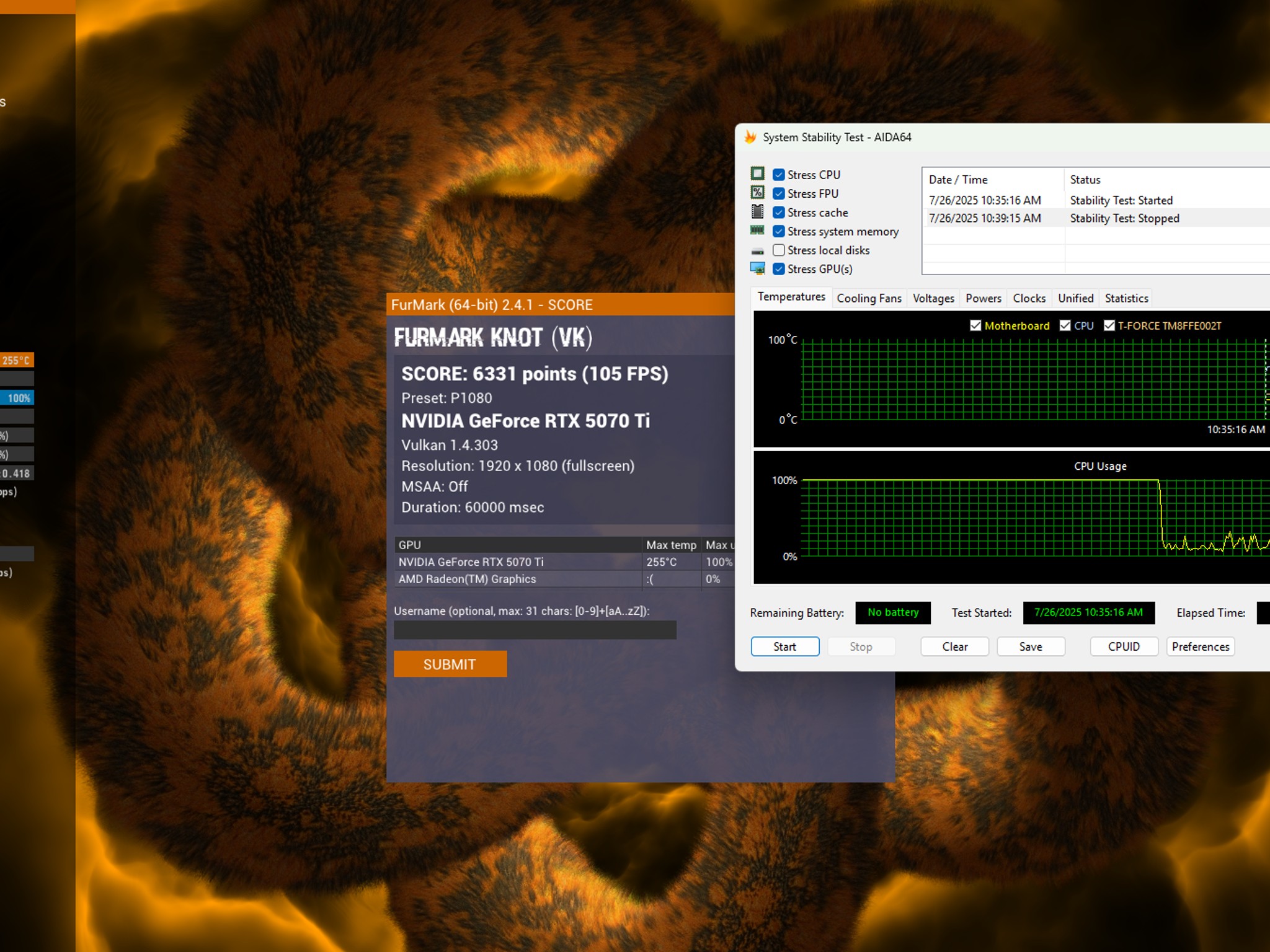
Task: Uncheck the Stress FPU checkbox
Action: click(779, 193)
